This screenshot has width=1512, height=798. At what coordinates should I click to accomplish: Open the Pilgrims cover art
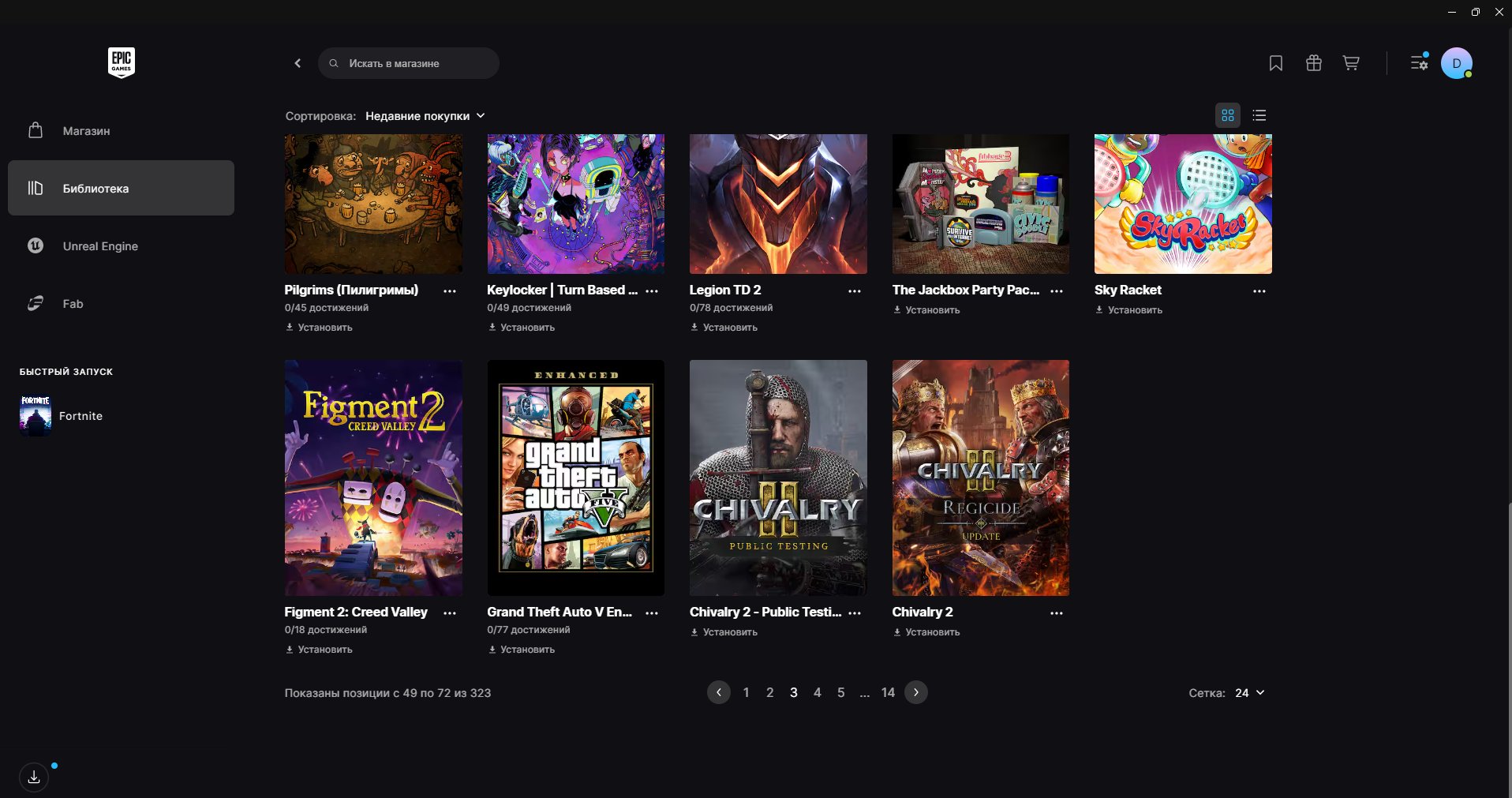[x=373, y=204]
